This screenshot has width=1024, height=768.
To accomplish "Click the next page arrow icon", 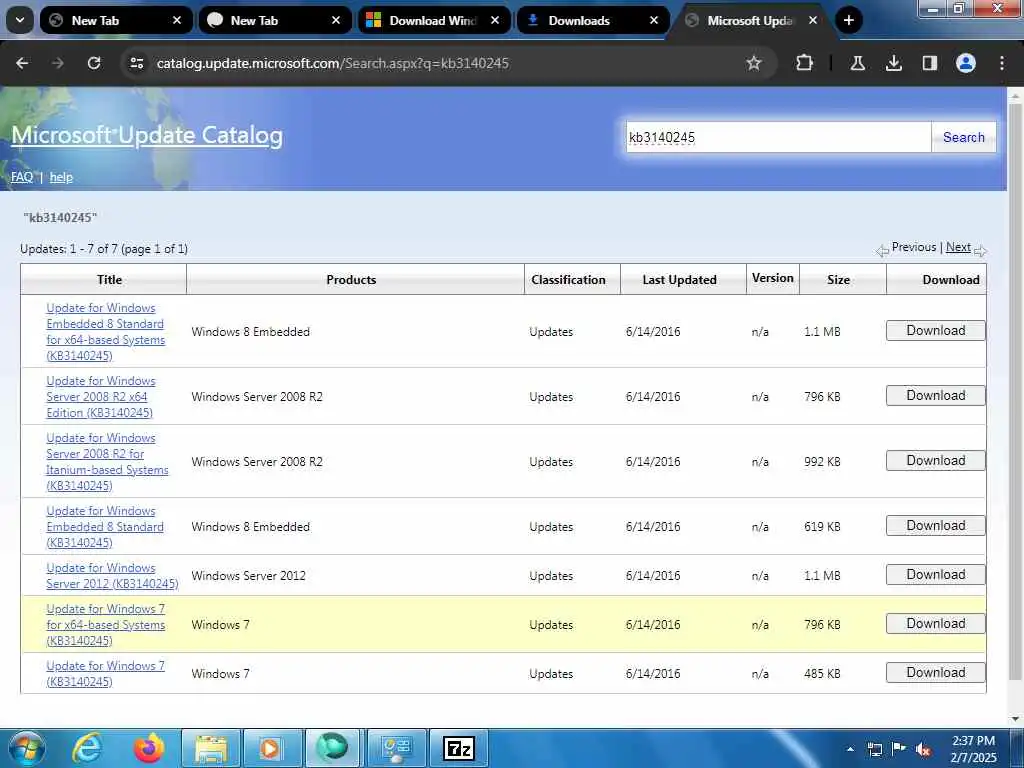I will tap(980, 250).
